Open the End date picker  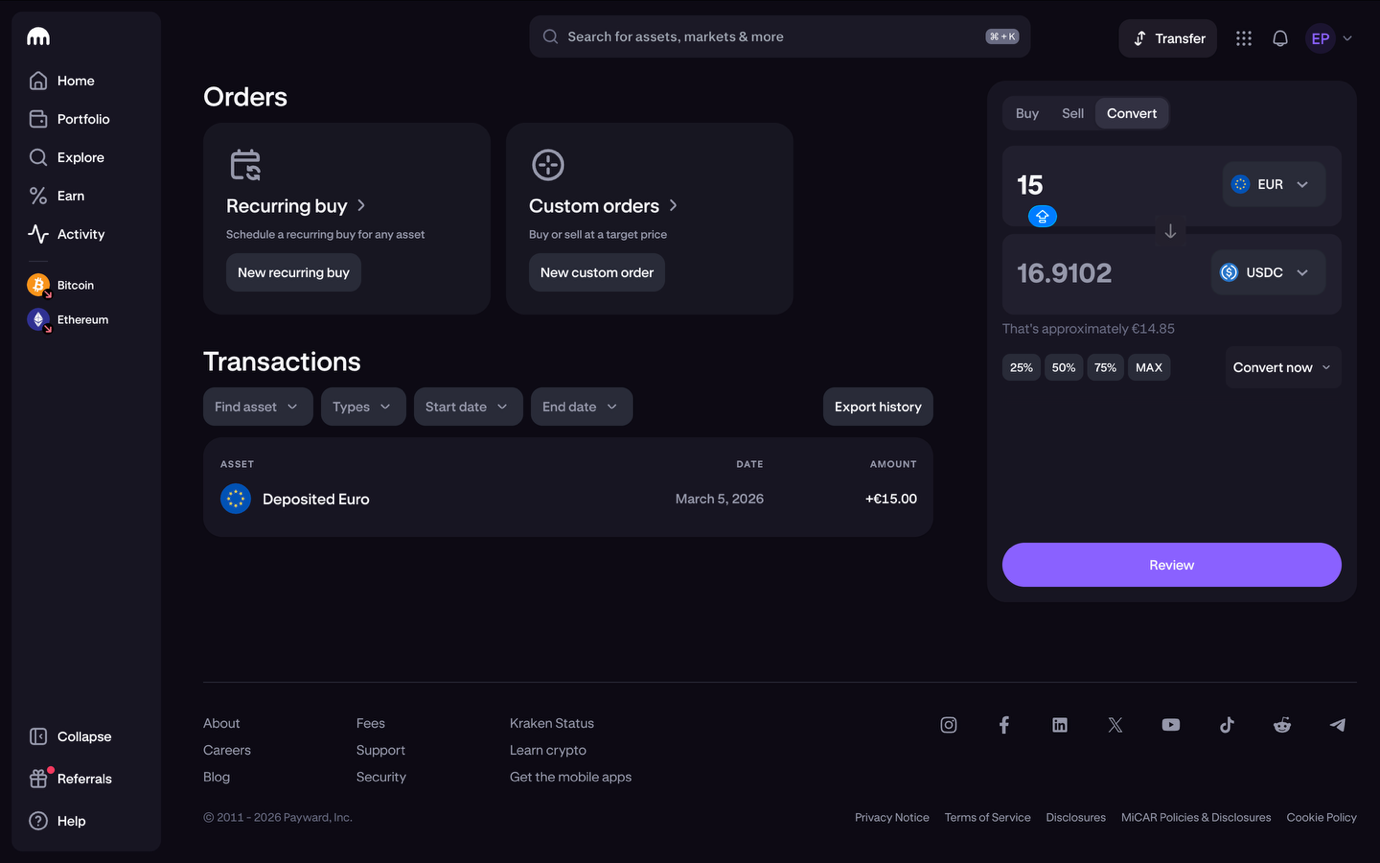[582, 407]
